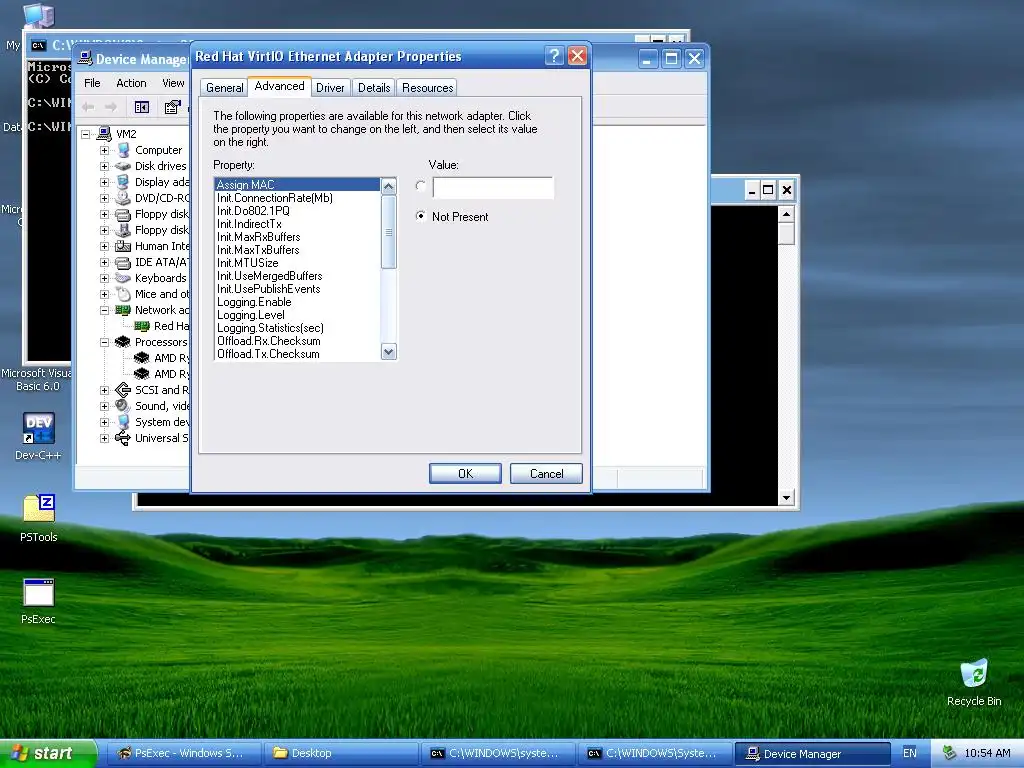This screenshot has height=768, width=1024.
Task: Click the SCSI and RAID controllers icon
Action: click(123, 390)
